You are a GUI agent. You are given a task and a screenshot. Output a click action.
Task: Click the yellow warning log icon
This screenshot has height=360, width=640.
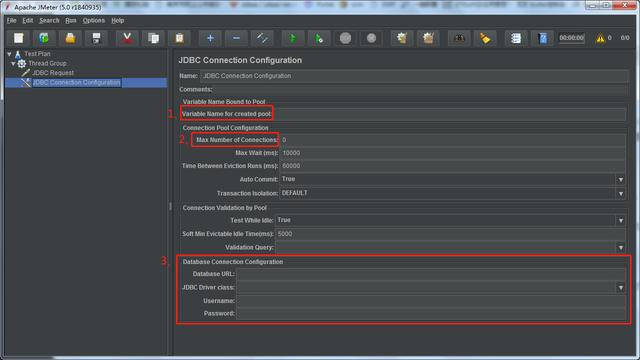(600, 38)
